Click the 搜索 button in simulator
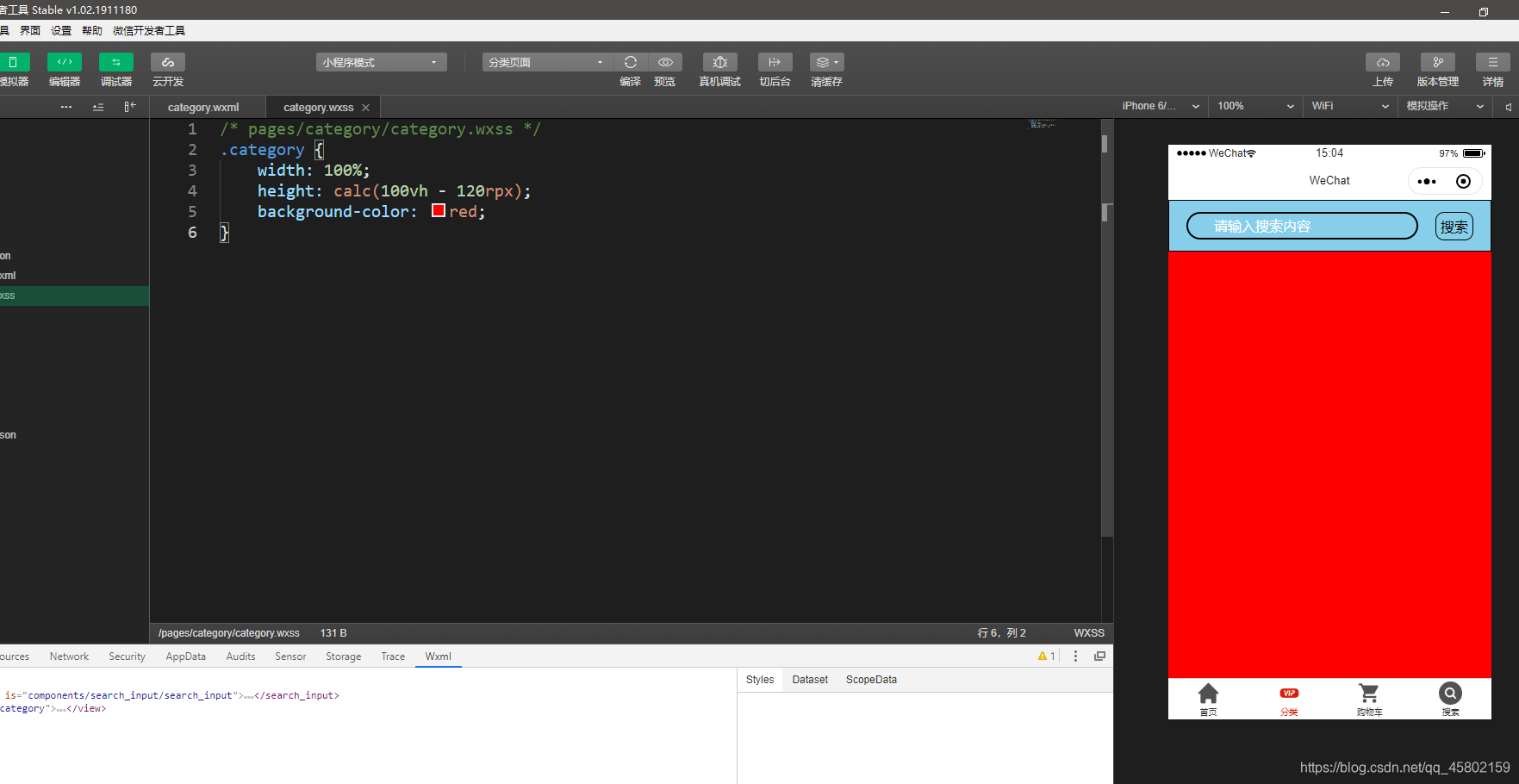This screenshot has width=1519, height=784. tap(1454, 227)
